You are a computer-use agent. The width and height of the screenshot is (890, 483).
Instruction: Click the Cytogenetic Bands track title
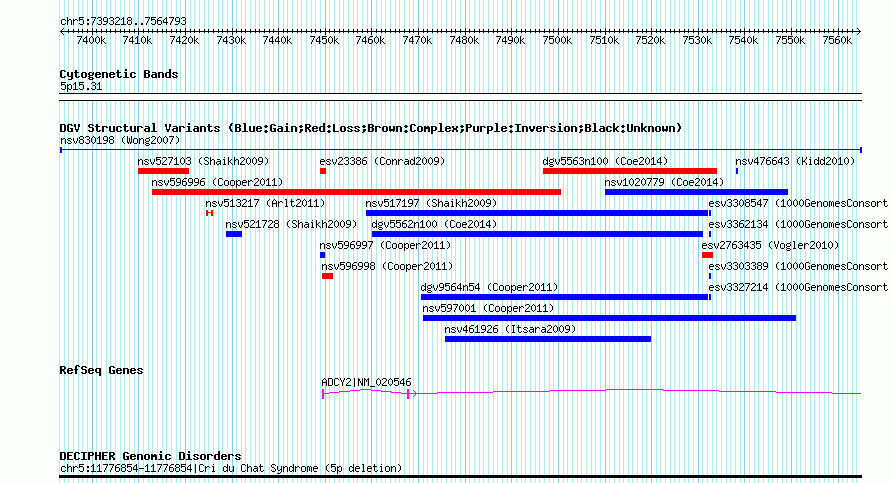click(x=119, y=74)
